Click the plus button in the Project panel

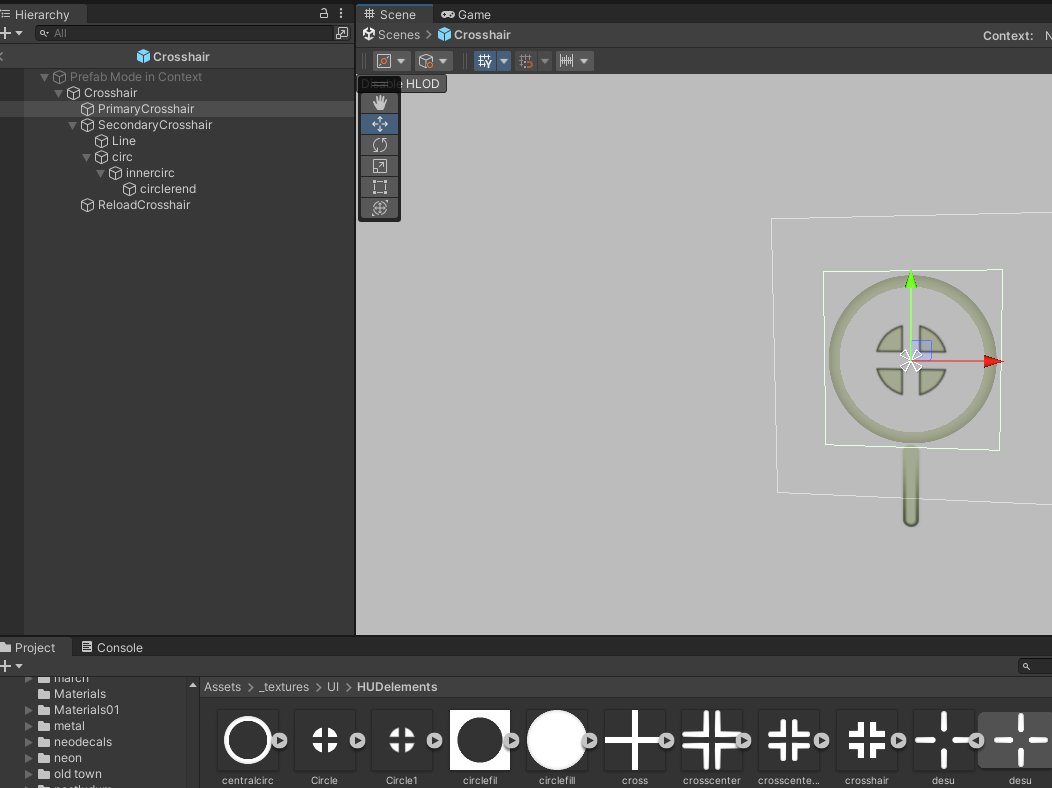(5, 666)
